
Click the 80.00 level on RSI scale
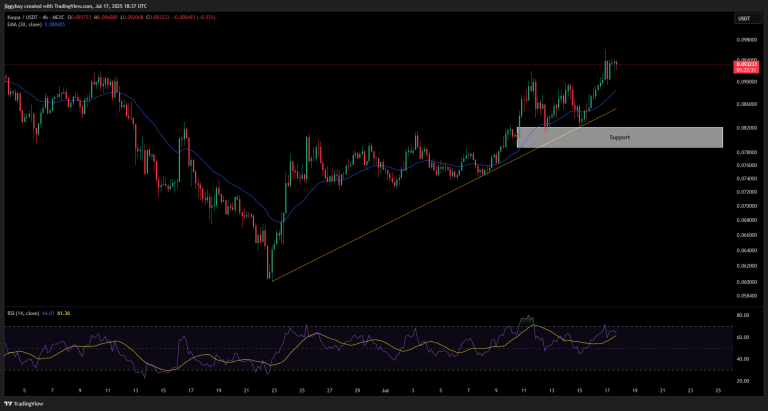743,316
